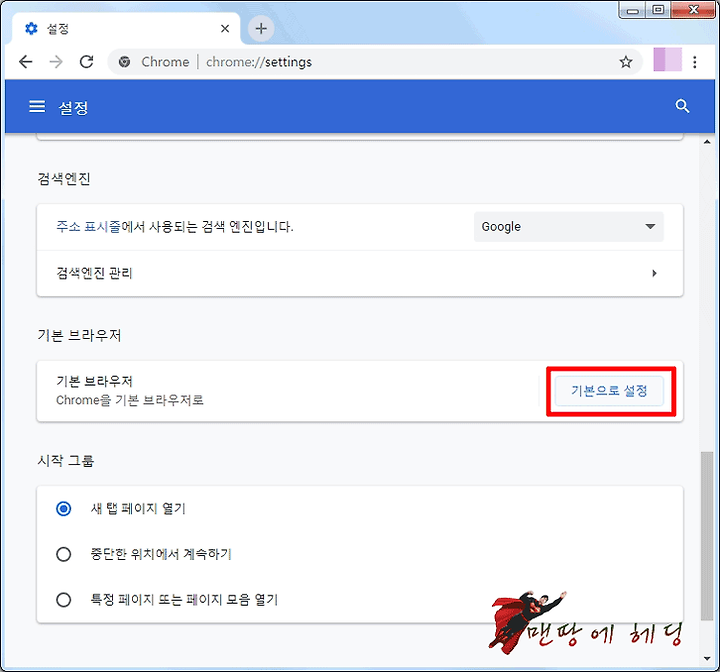Click the Chrome을 기본 브라우저로 text

[129, 400]
